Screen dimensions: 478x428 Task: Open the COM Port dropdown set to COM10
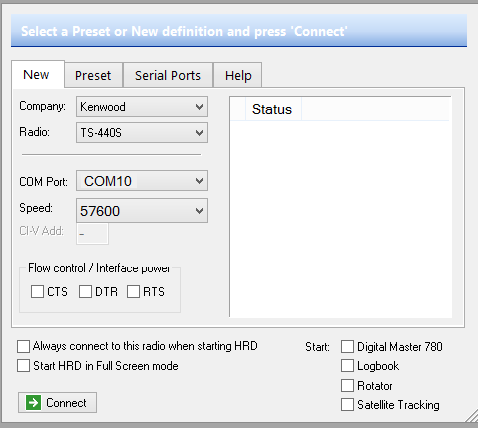[x=142, y=181]
